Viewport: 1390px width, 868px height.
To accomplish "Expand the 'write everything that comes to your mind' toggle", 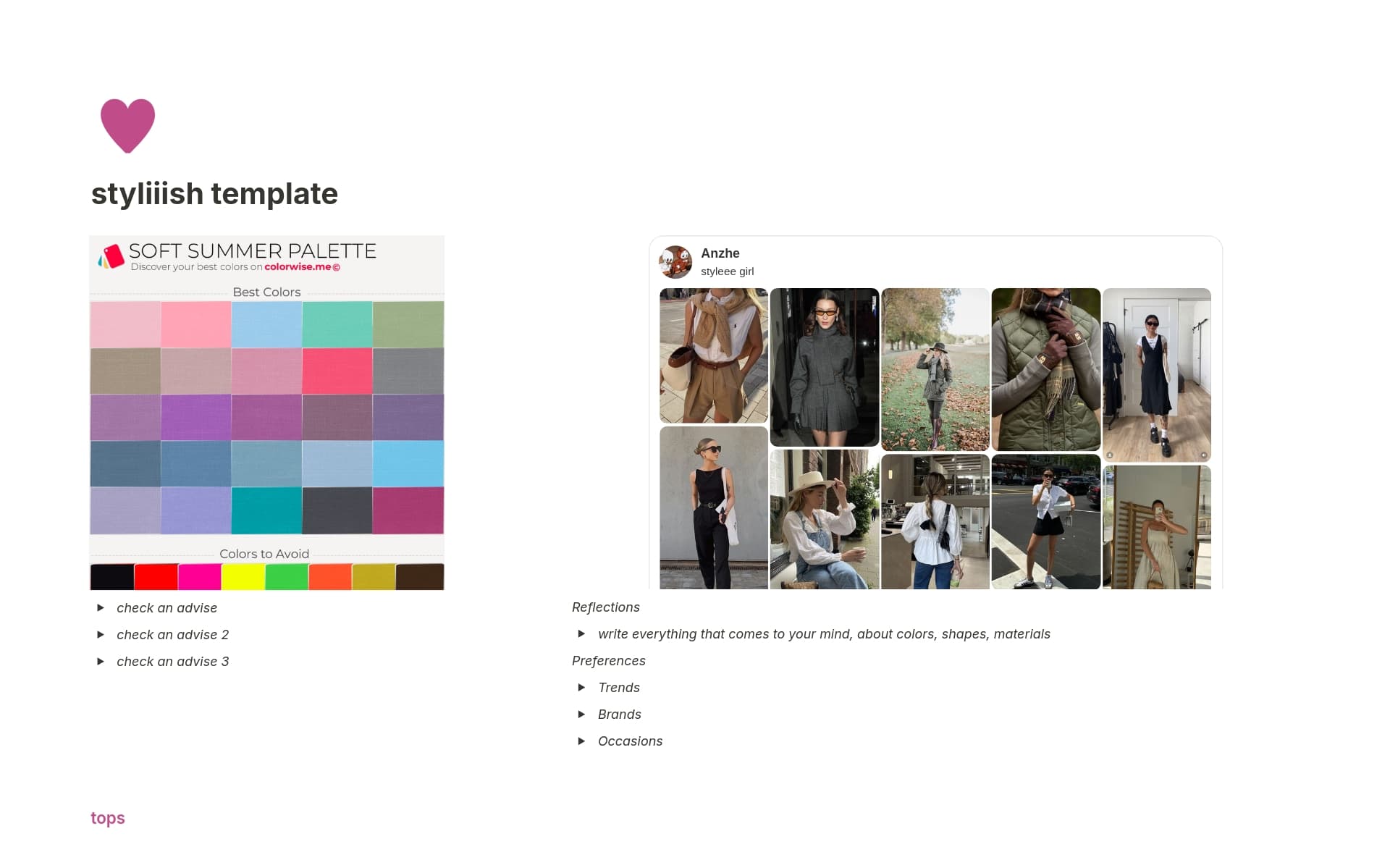I will tap(581, 634).
